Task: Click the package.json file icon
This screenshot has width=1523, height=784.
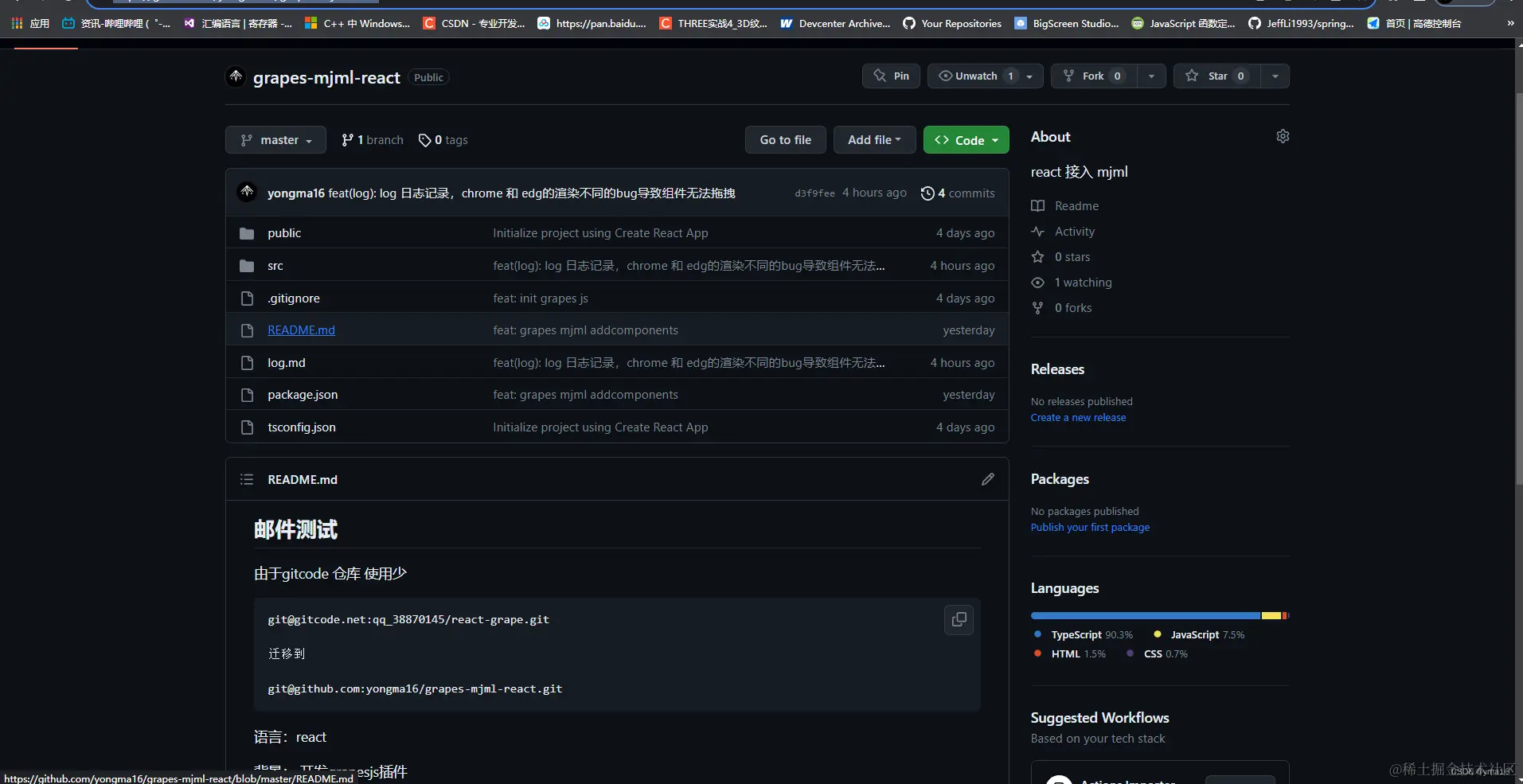Action: (x=247, y=395)
